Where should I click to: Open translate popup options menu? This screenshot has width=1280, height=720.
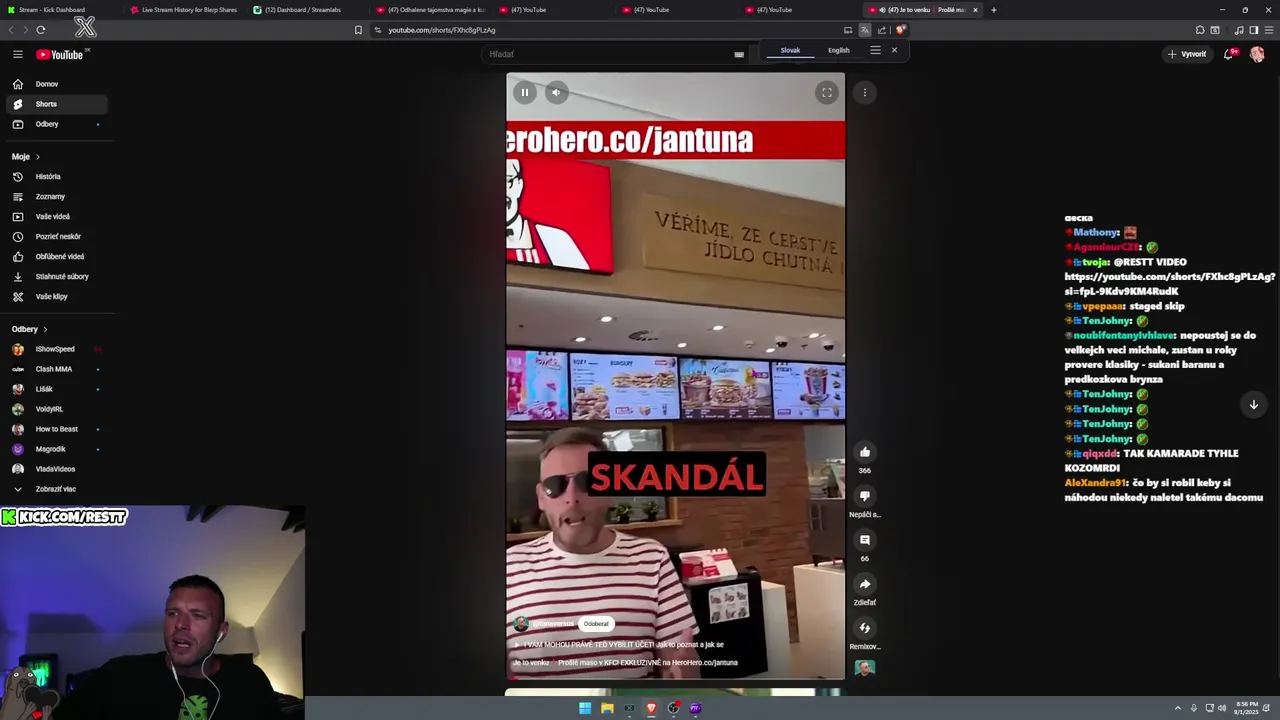click(x=875, y=50)
